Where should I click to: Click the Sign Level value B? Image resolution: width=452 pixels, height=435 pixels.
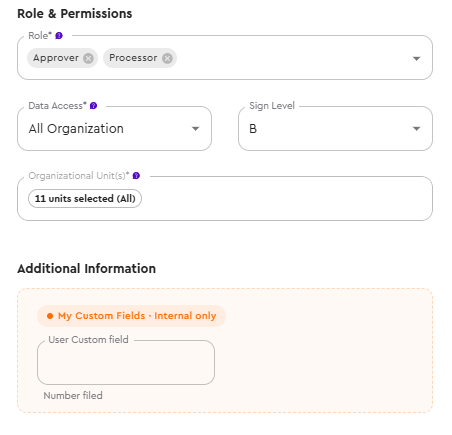253,129
